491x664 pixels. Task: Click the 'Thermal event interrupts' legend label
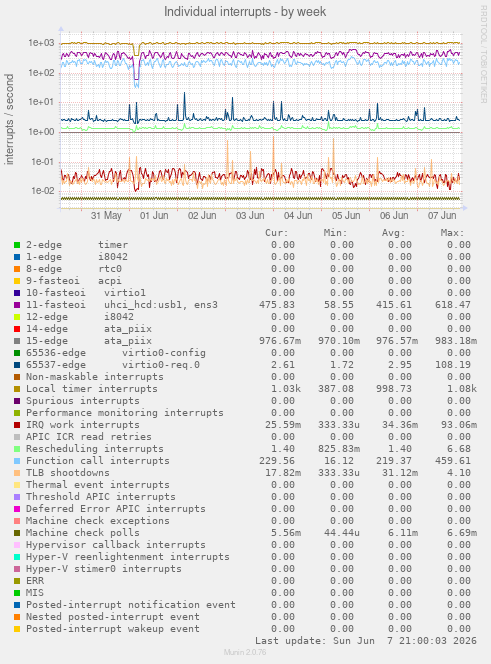tap(98, 485)
